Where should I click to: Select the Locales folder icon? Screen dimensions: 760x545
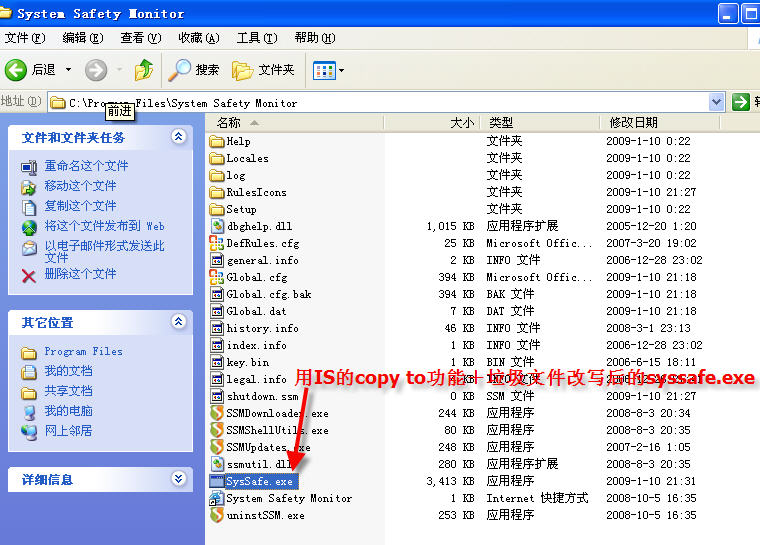tap(217, 159)
